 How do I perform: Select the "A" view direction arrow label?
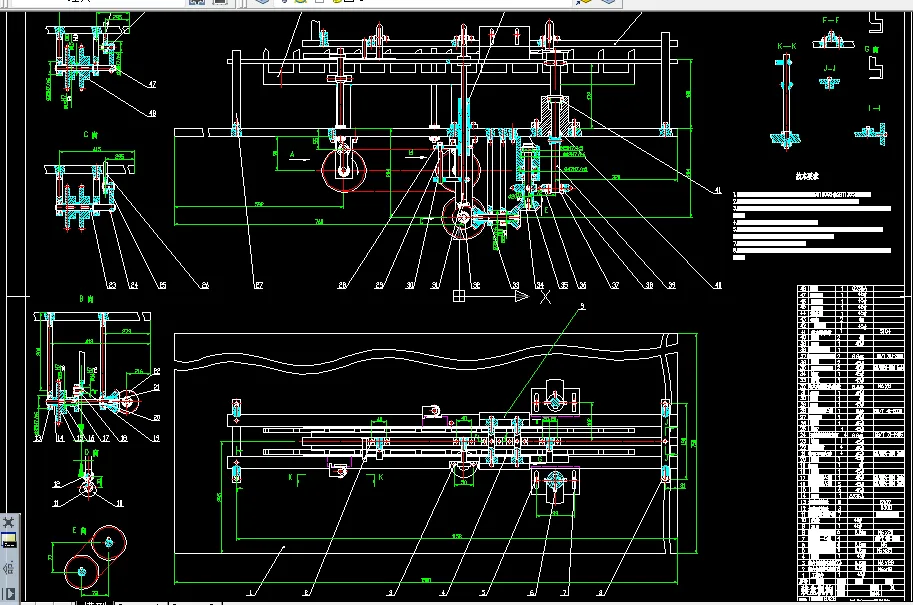point(292,155)
